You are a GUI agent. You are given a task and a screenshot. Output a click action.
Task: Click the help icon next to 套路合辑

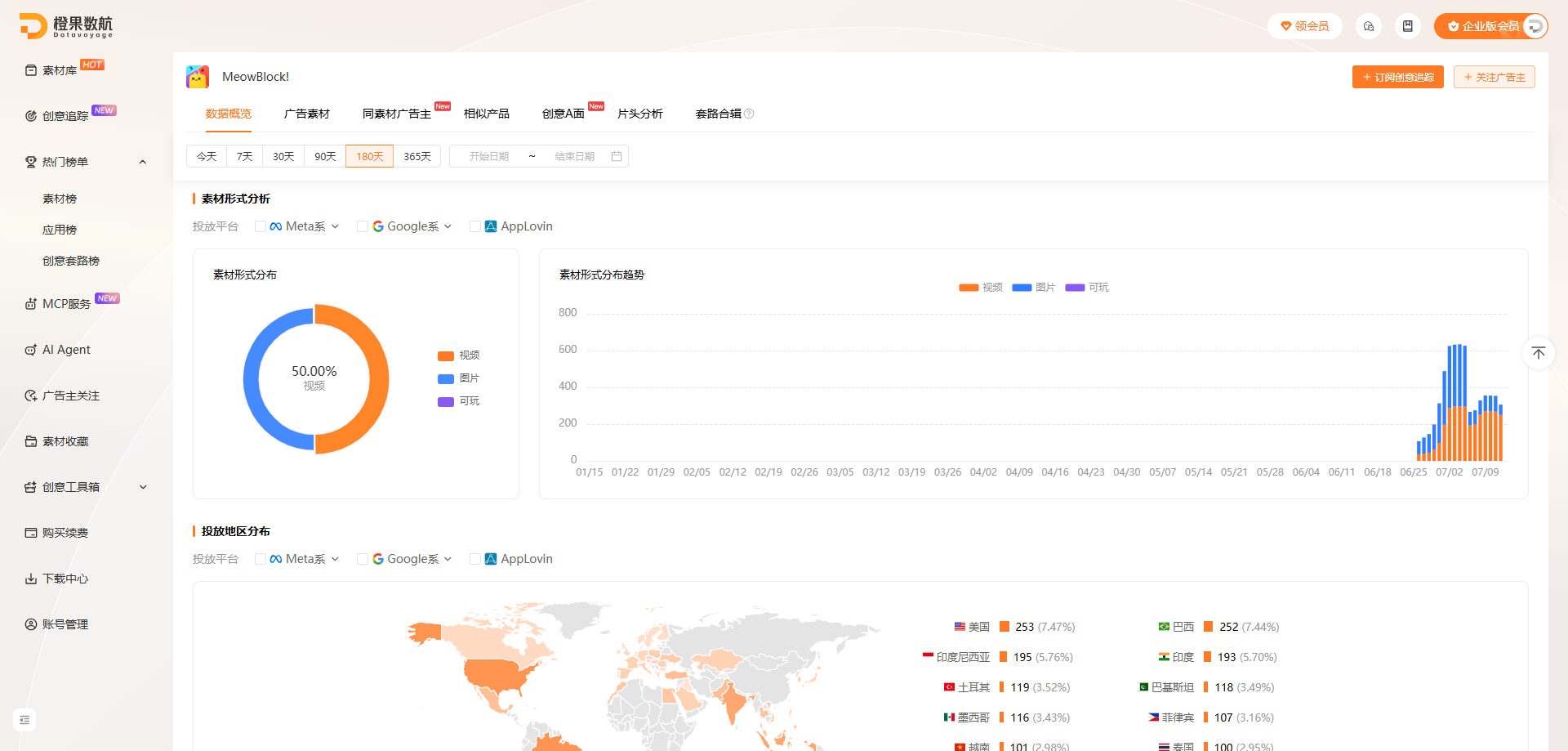point(749,114)
